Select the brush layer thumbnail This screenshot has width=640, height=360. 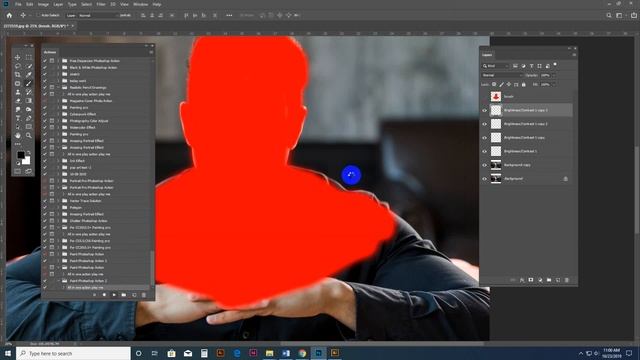tap(496, 97)
